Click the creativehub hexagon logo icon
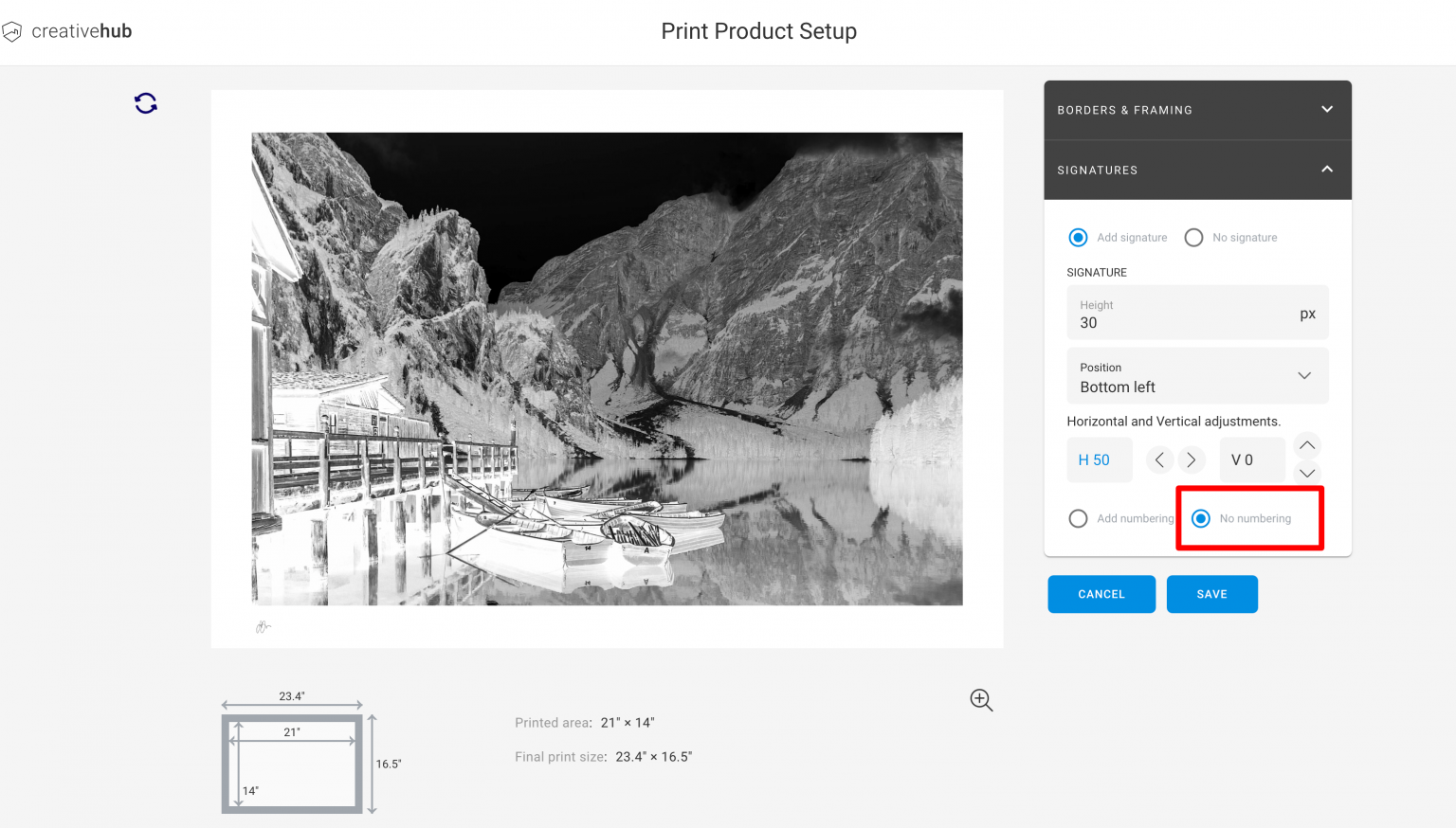Image resolution: width=1456 pixels, height=828 pixels. pyautogui.click(x=12, y=31)
